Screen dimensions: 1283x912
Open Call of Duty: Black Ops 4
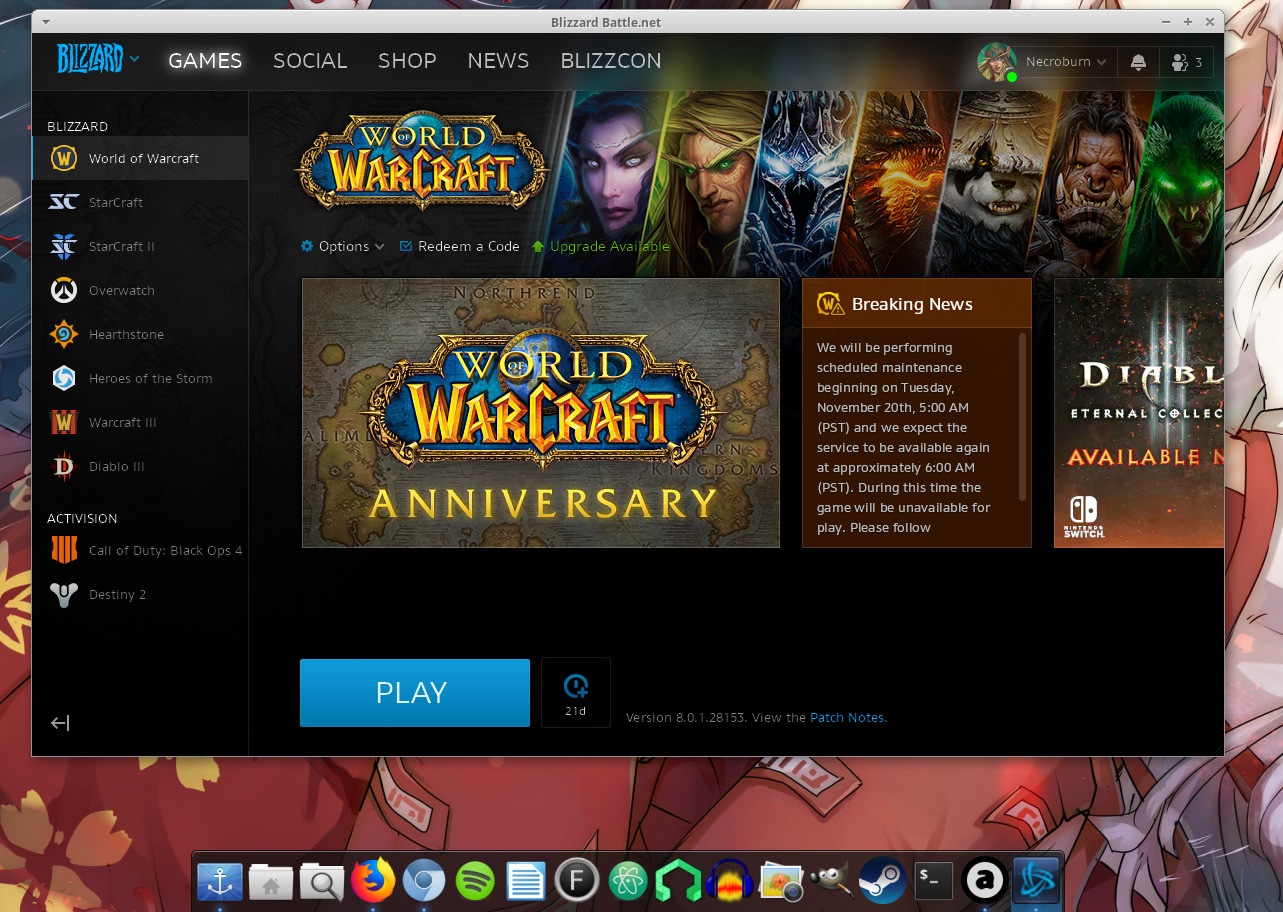(x=165, y=550)
